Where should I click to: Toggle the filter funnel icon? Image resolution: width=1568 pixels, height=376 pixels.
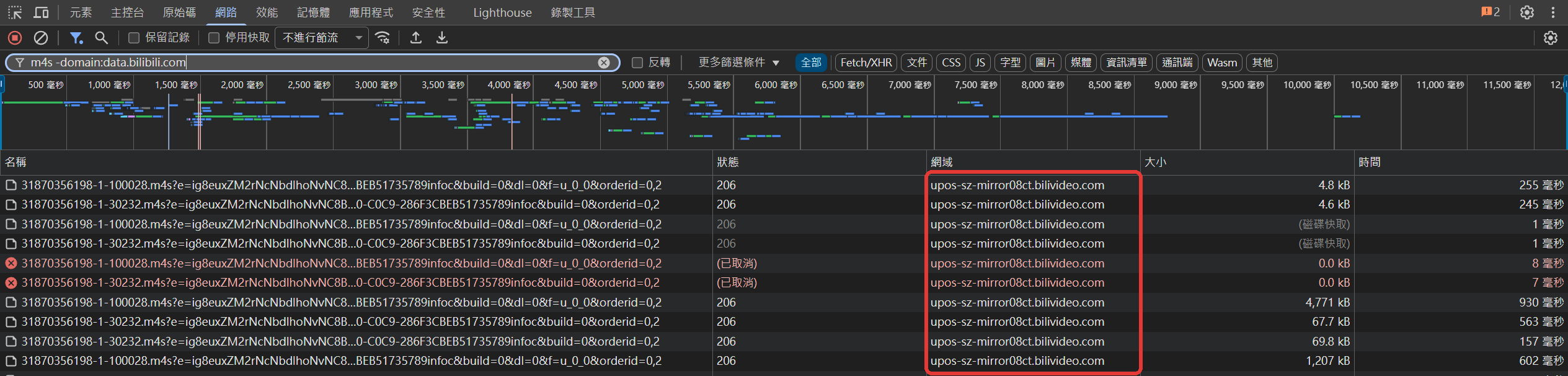click(x=76, y=38)
